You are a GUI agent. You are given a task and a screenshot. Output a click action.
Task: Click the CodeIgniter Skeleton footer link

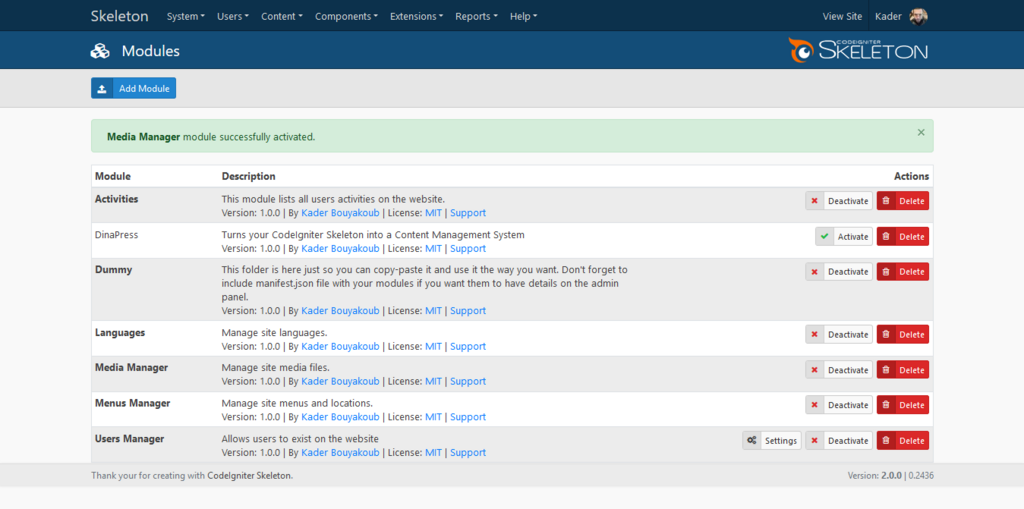pos(249,476)
